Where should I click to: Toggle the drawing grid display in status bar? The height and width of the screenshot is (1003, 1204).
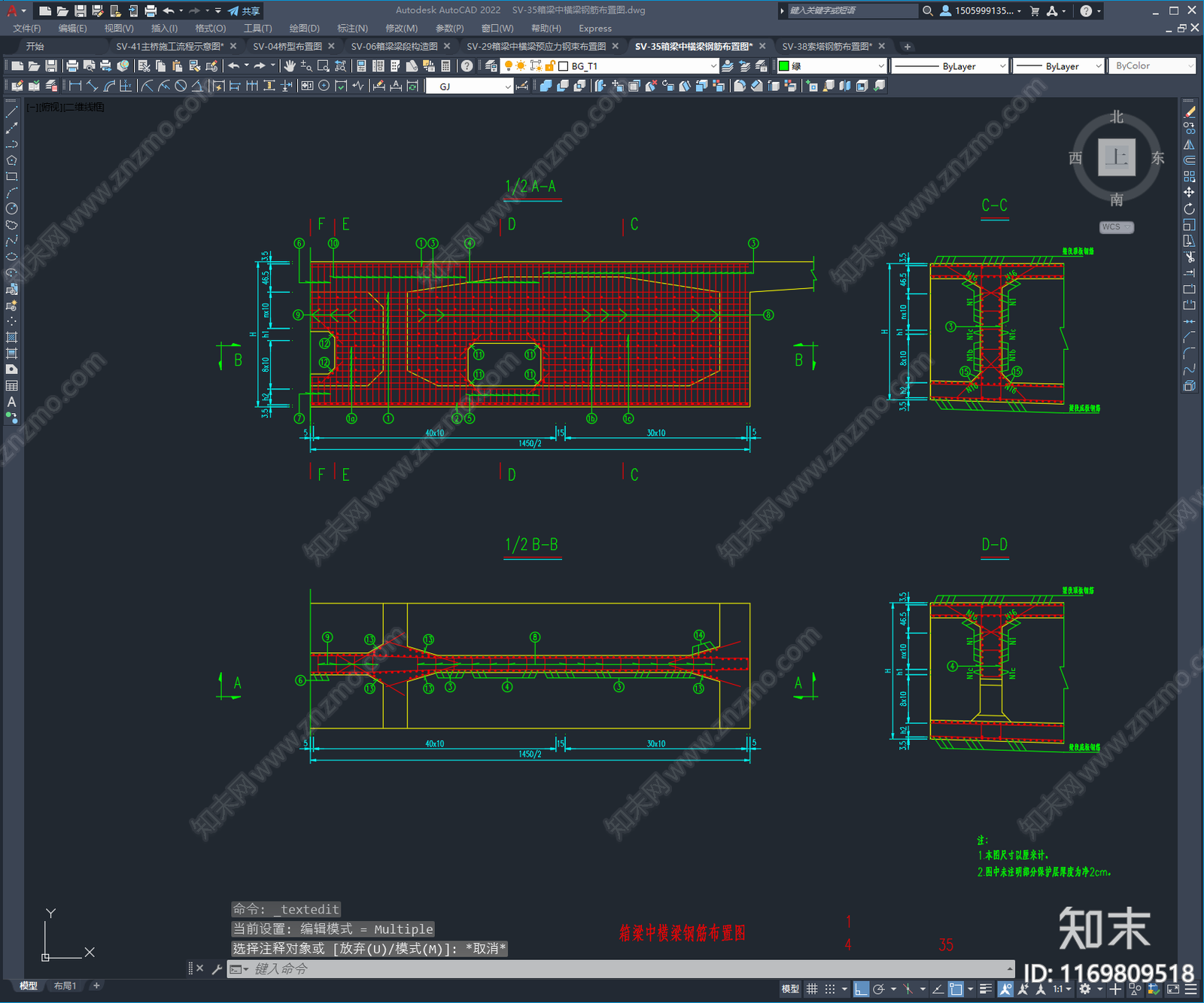point(812,989)
